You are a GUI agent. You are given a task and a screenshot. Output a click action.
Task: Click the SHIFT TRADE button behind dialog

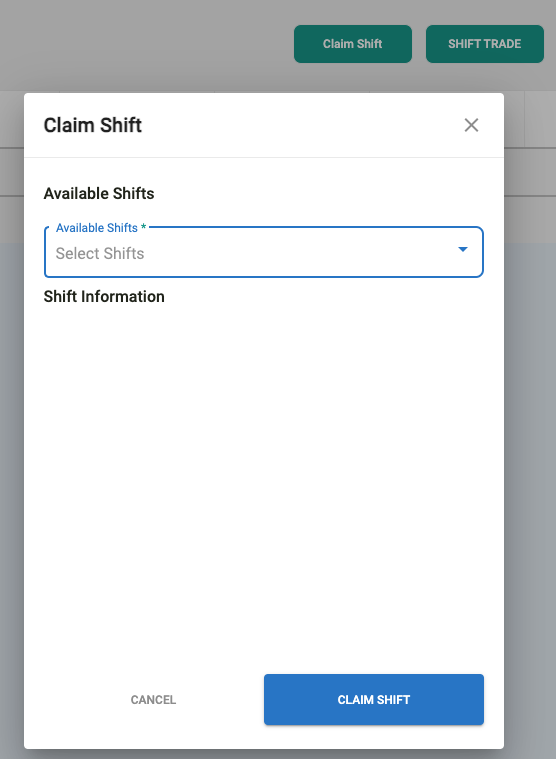[484, 44]
